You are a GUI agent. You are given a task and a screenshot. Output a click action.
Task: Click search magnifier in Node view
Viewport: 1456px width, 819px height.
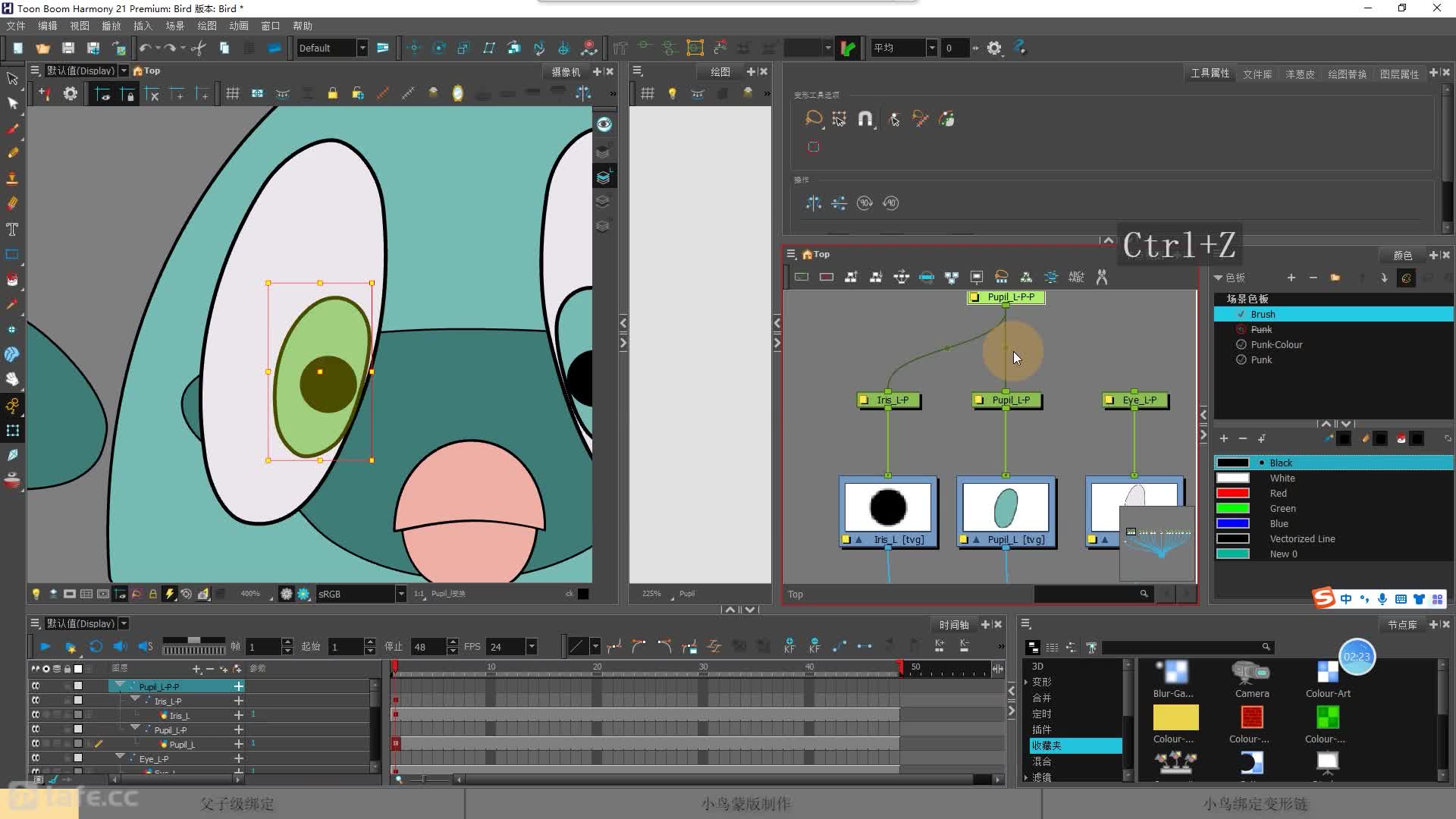coord(1144,594)
